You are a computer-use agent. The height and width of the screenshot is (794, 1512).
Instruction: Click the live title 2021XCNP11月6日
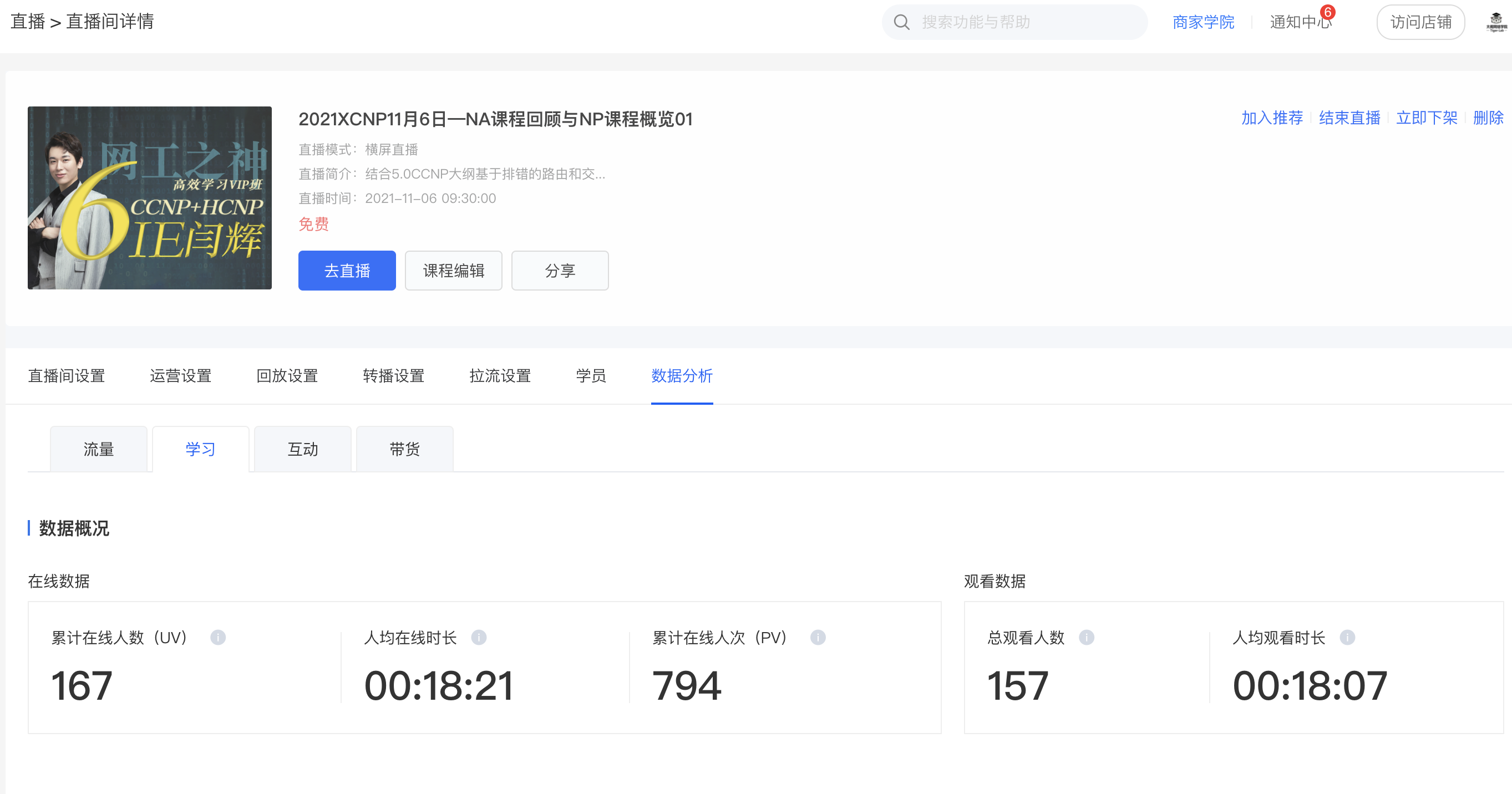(x=495, y=119)
